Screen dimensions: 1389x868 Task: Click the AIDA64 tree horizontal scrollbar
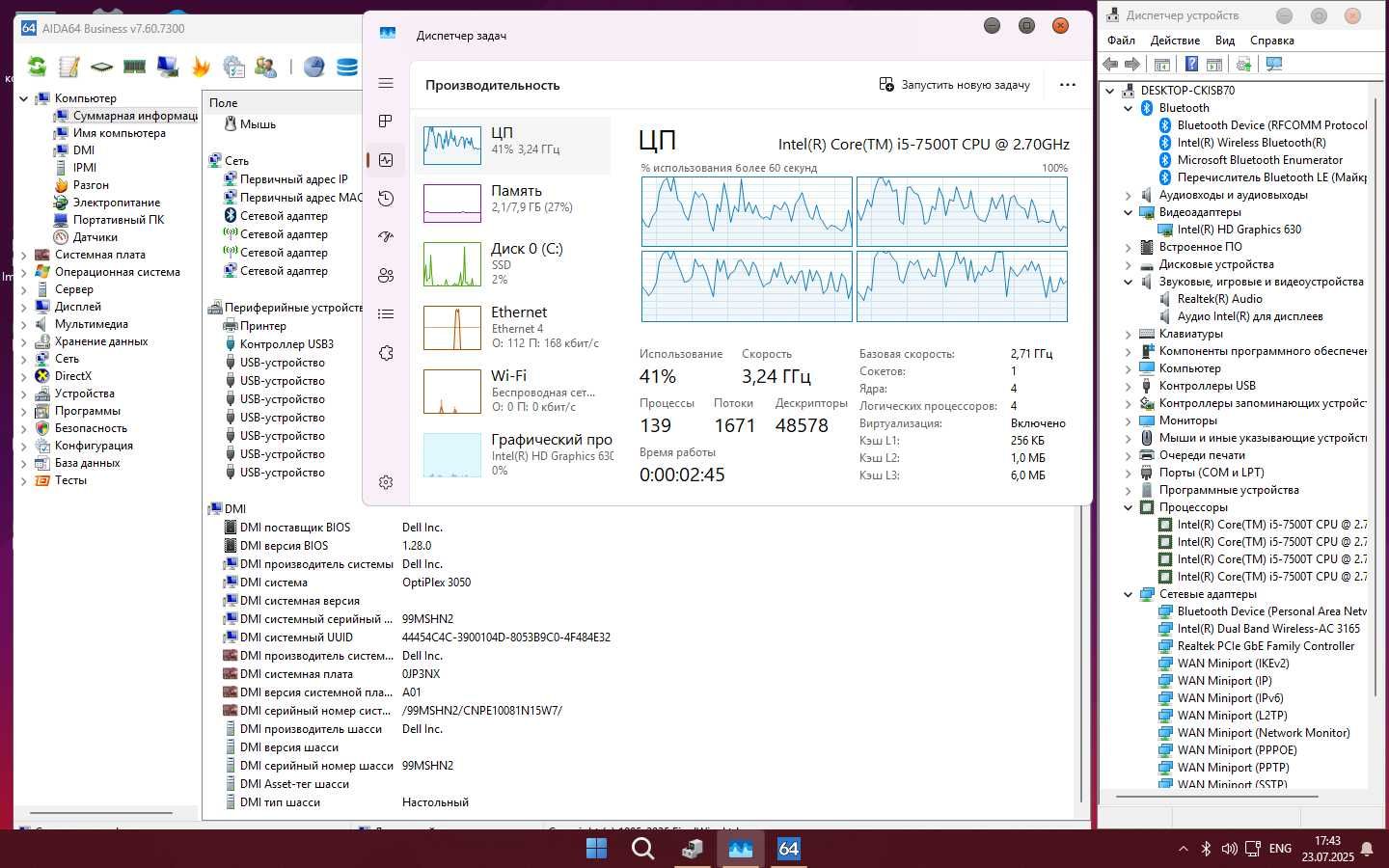[101, 813]
